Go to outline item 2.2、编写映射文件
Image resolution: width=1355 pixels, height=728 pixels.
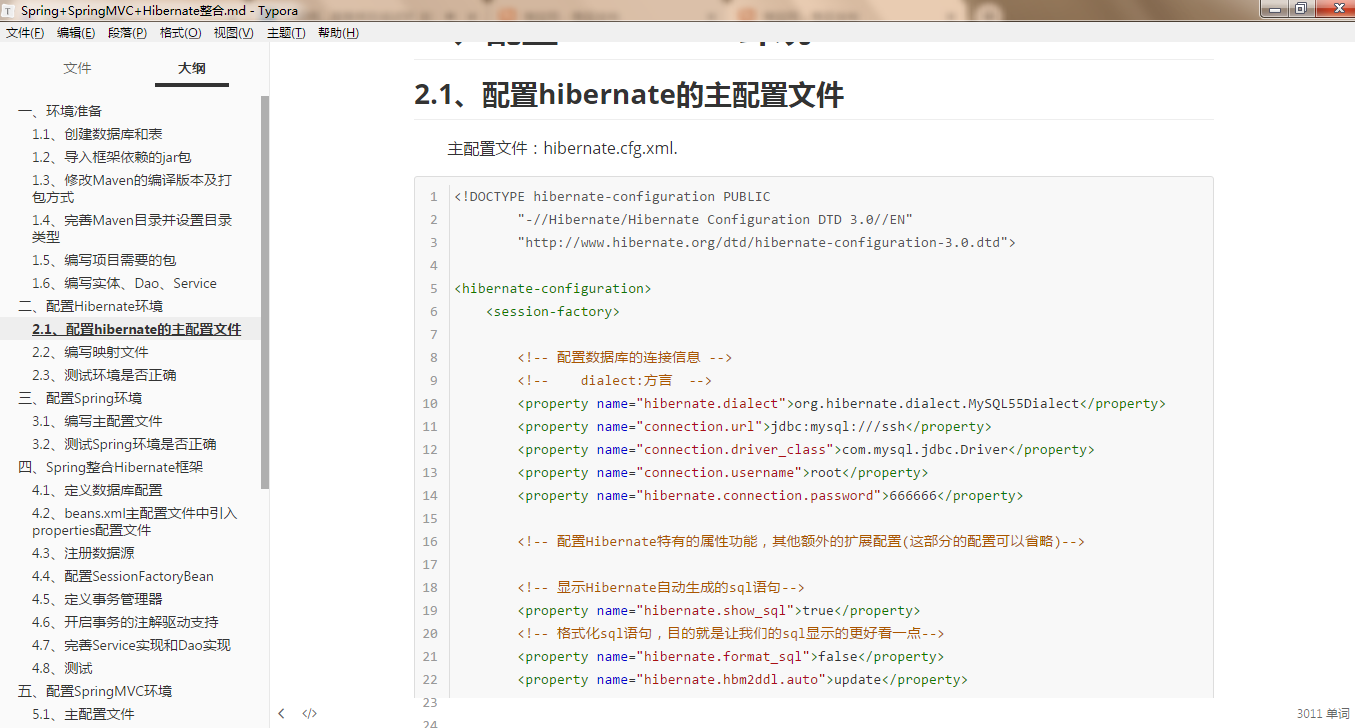click(90, 352)
